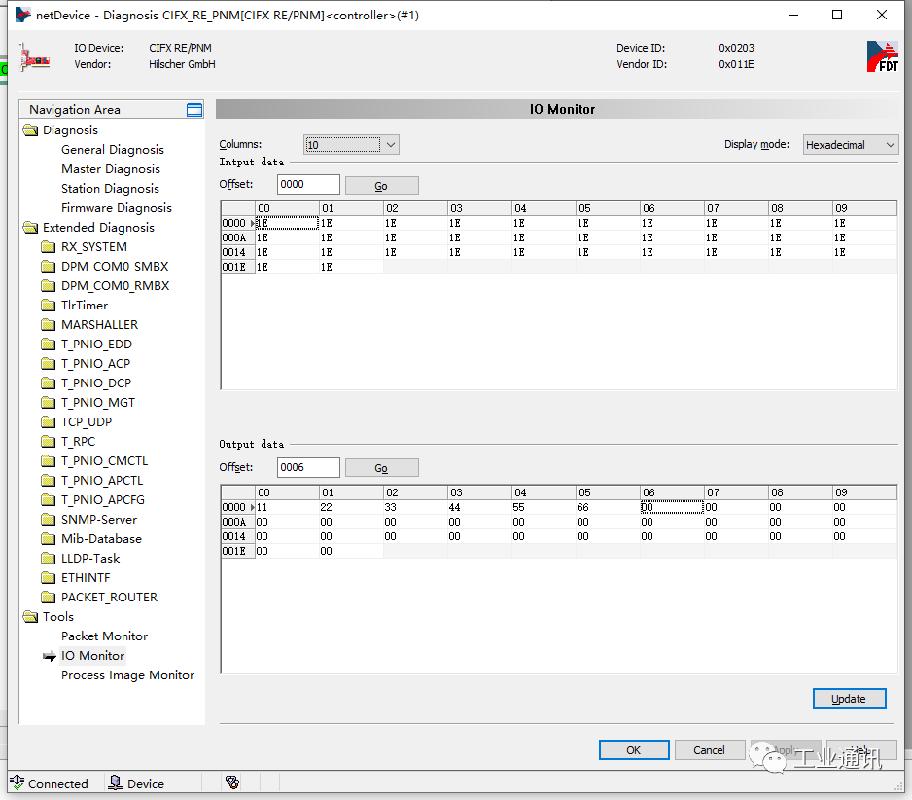Click the Connected status icon

[x=17, y=783]
